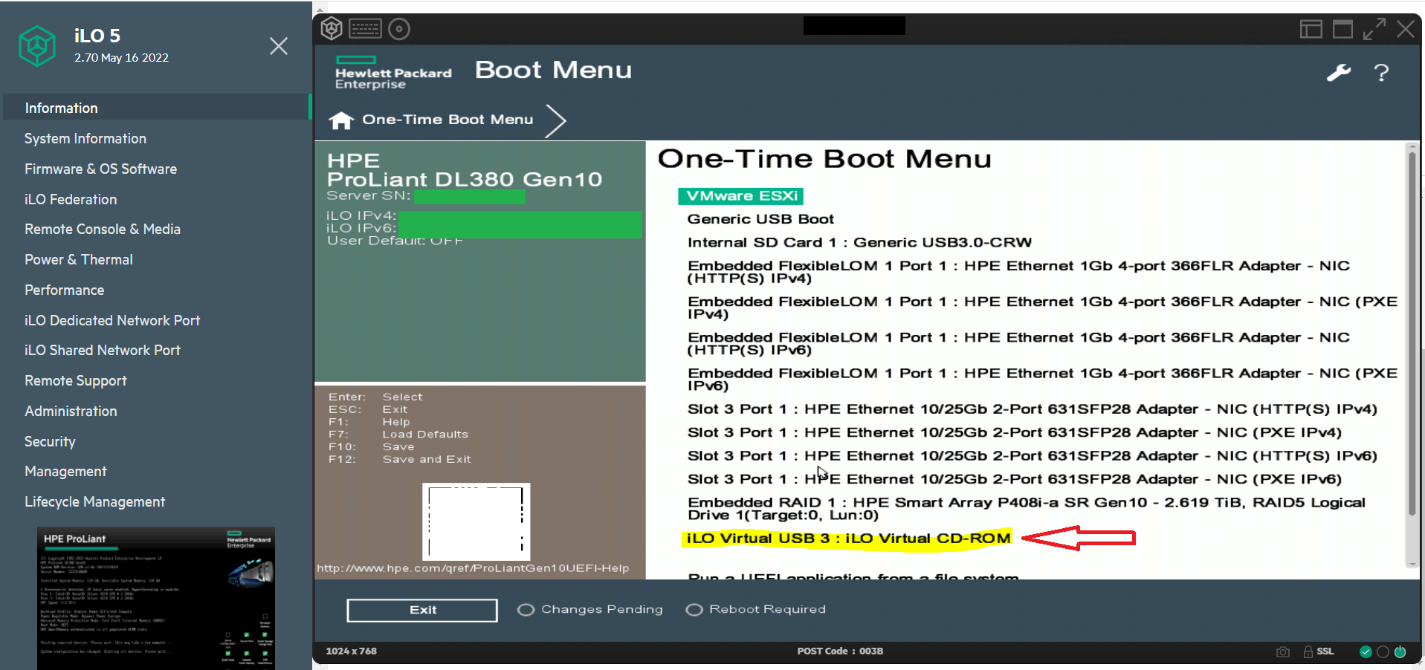1425x670 pixels.
Task: Select FlexibleLOM 366FLR PXE IPv6 entry
Action: [1042, 379]
